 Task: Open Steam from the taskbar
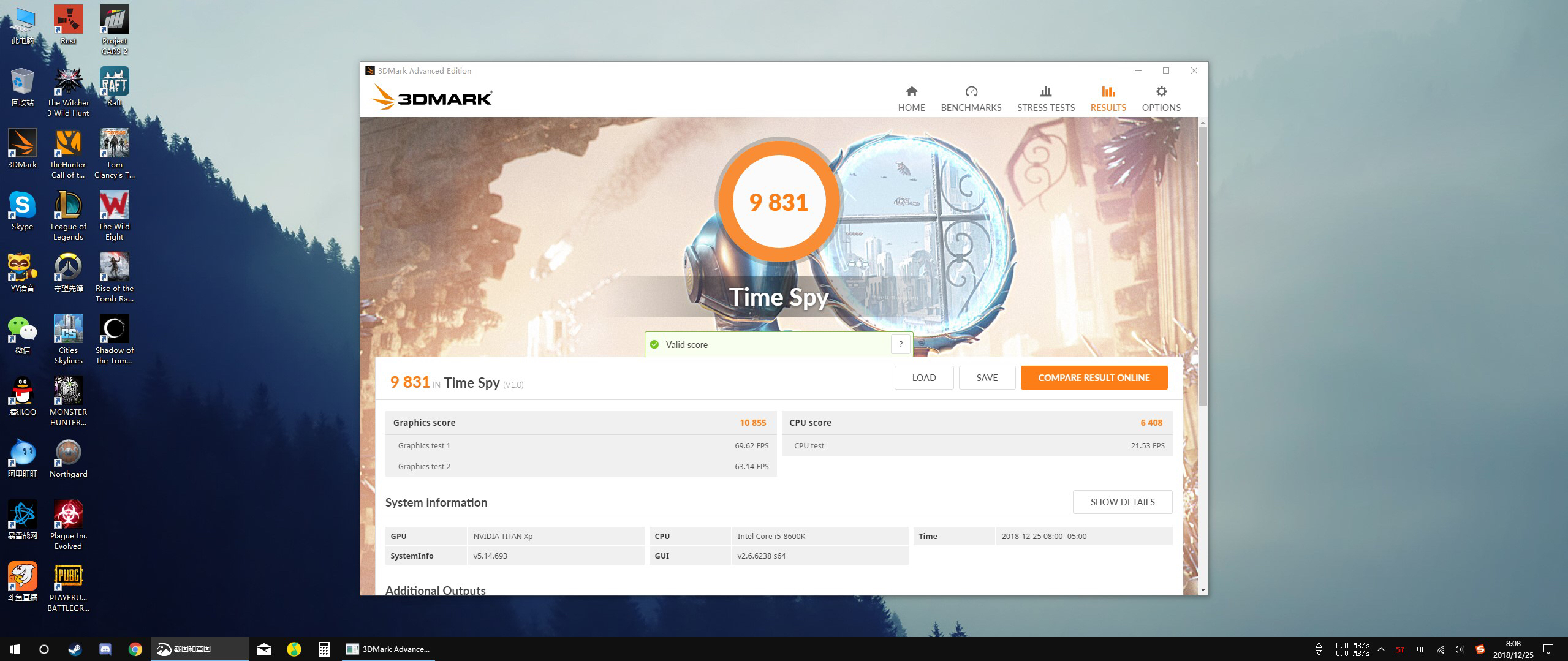coord(75,649)
